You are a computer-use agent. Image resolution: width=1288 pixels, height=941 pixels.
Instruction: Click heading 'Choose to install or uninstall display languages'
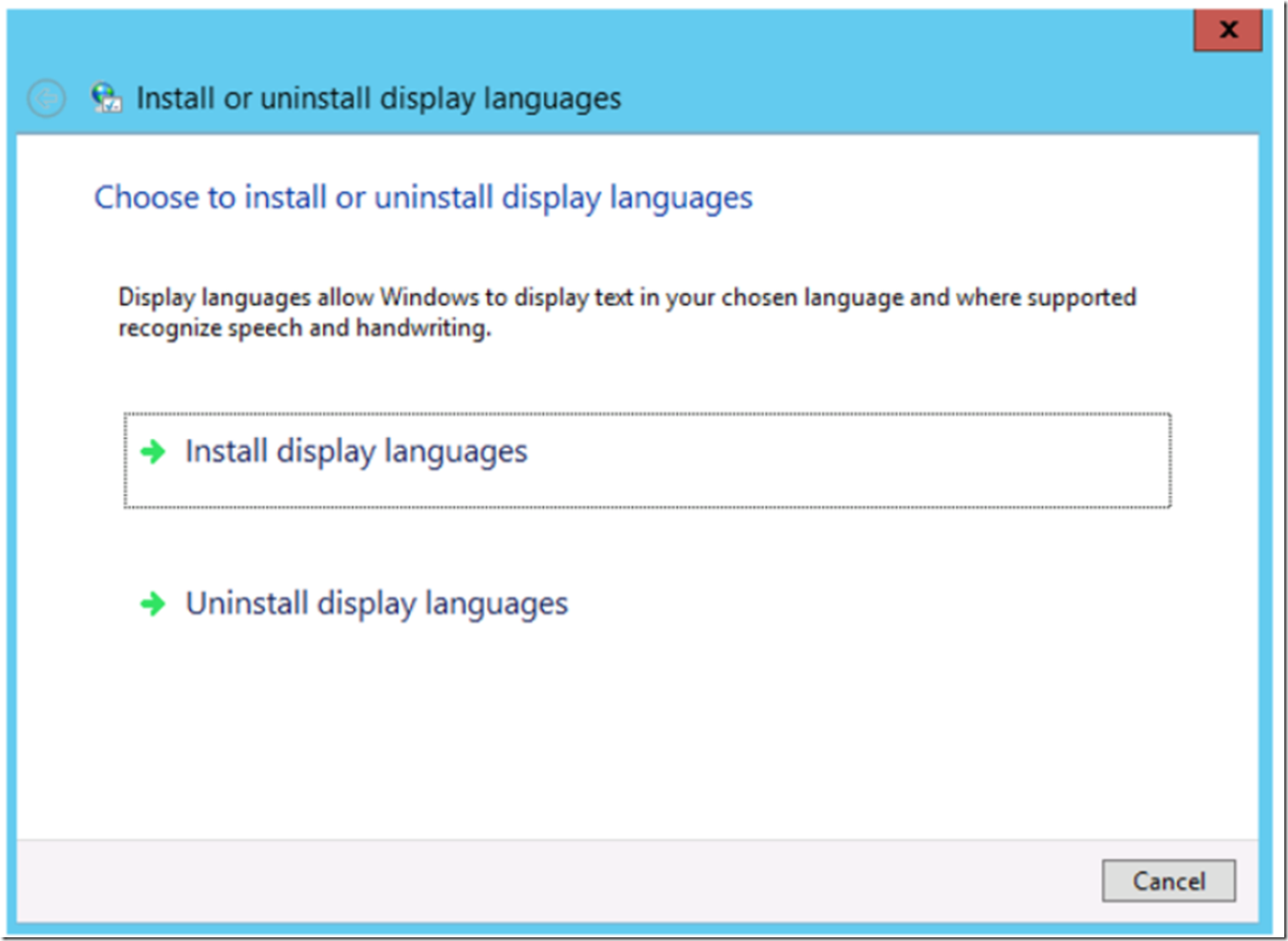423,198
